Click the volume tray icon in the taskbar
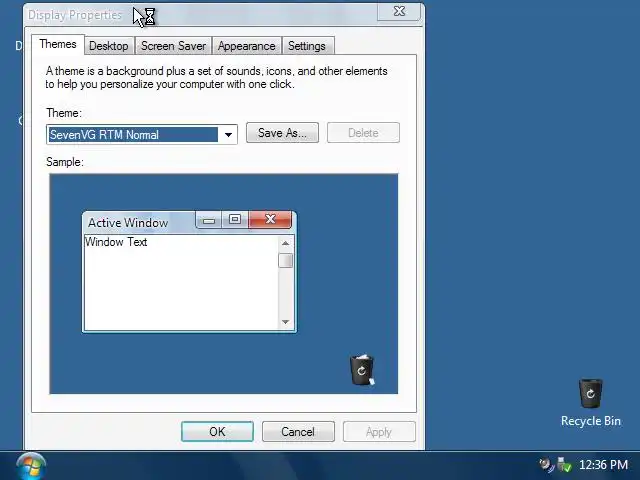The height and width of the screenshot is (480, 640). 546,464
